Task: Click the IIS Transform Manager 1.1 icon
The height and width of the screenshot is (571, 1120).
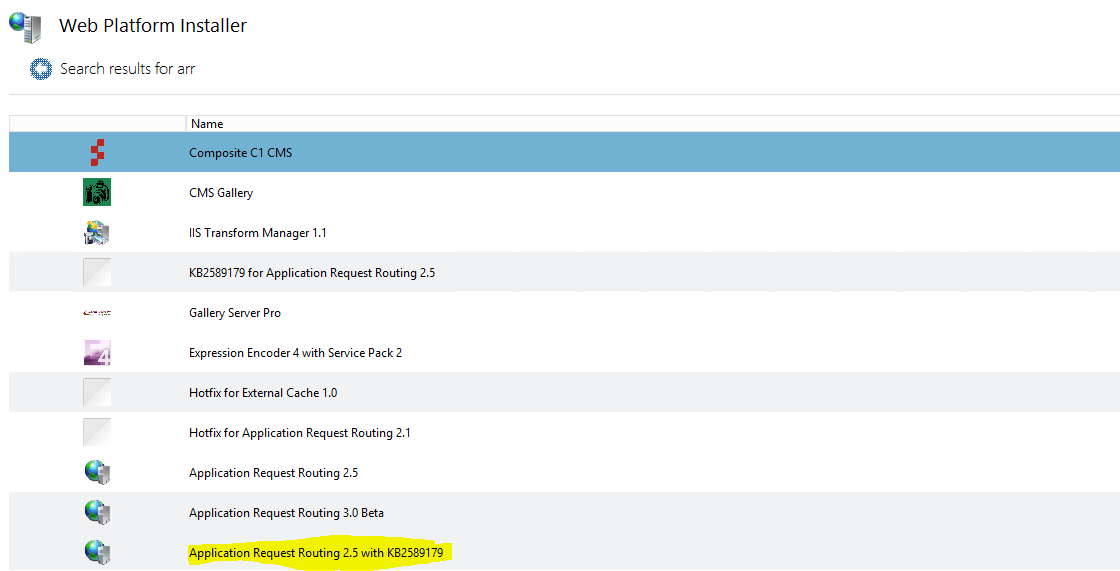Action: click(x=97, y=232)
